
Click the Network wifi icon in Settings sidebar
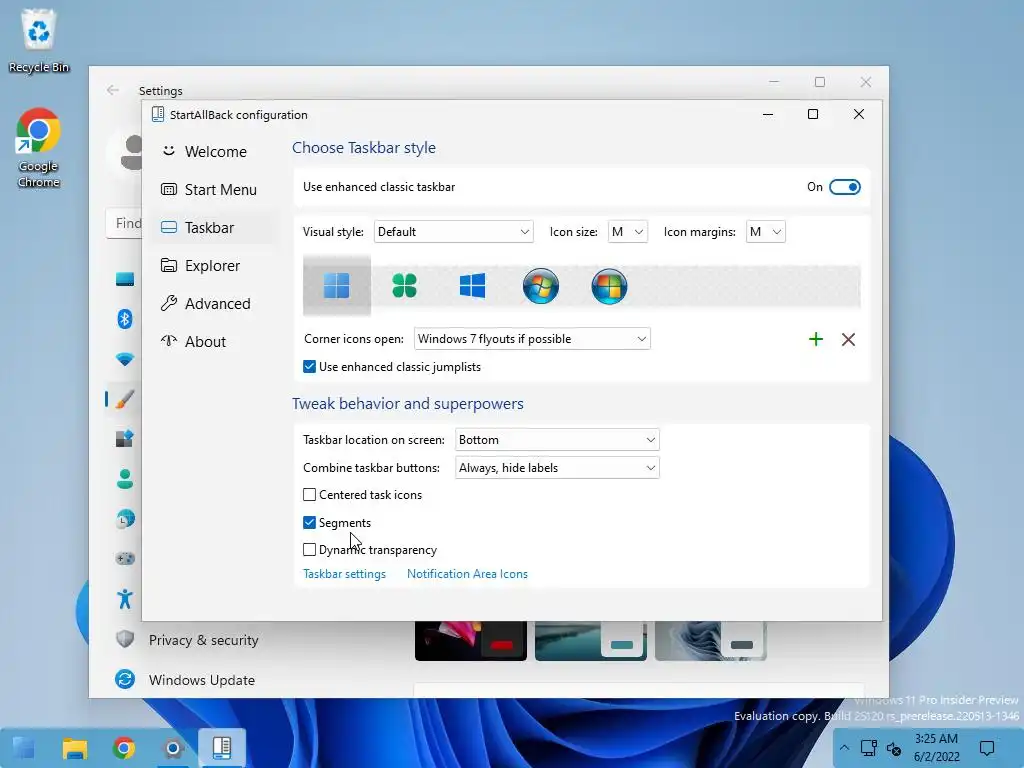pyautogui.click(x=125, y=359)
